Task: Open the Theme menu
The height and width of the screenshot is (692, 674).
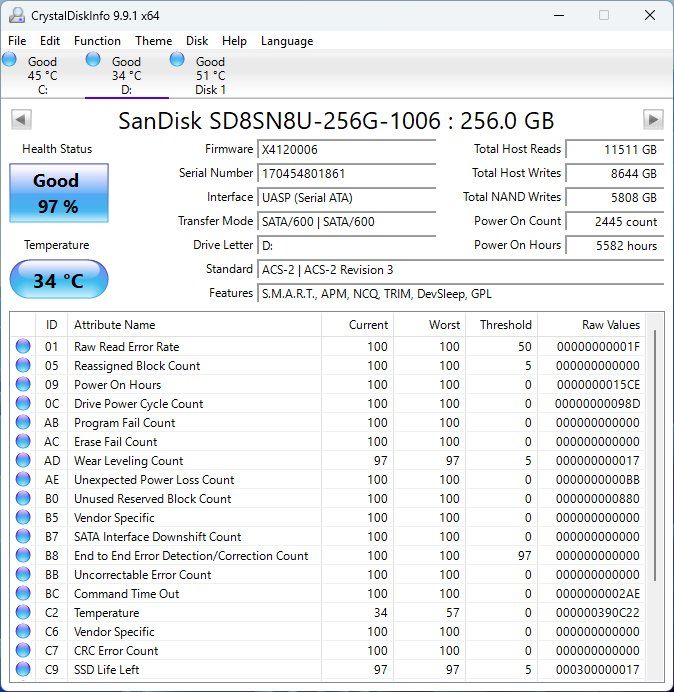Action: (x=154, y=41)
